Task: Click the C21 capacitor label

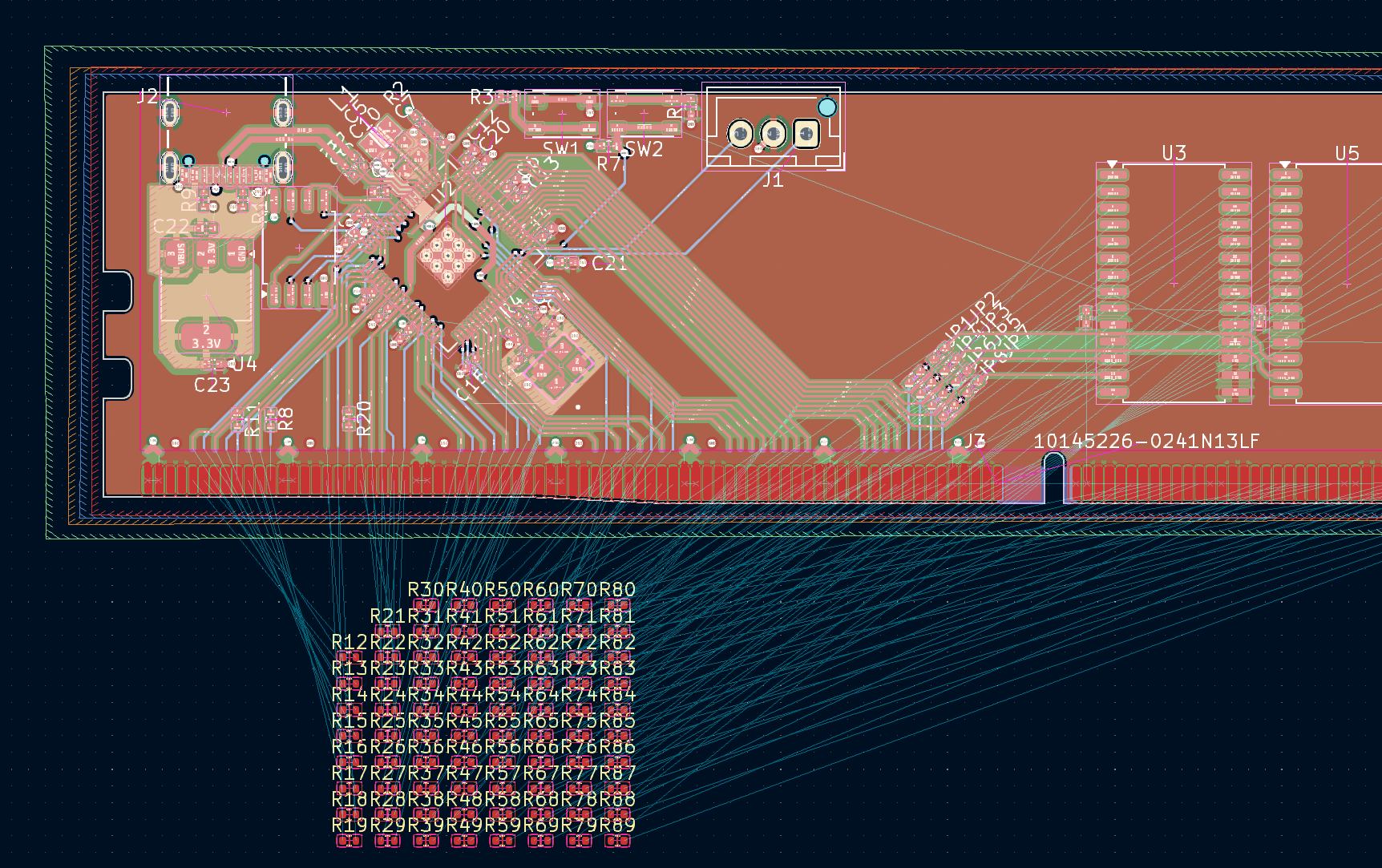Action: point(609,264)
